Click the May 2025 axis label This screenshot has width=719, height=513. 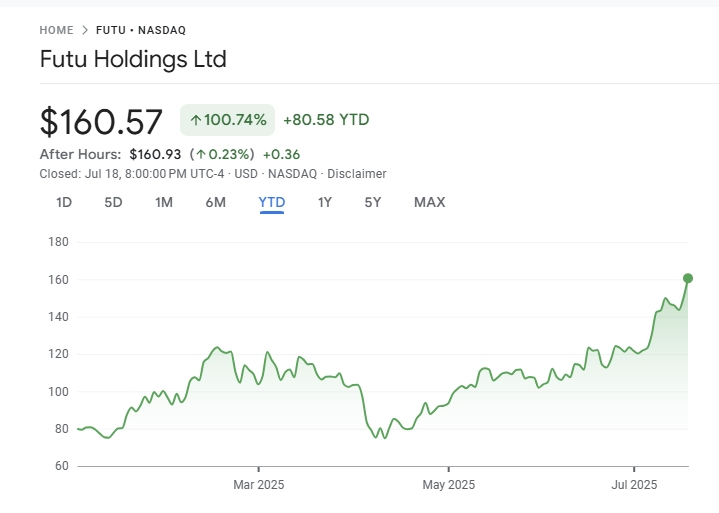[448, 485]
